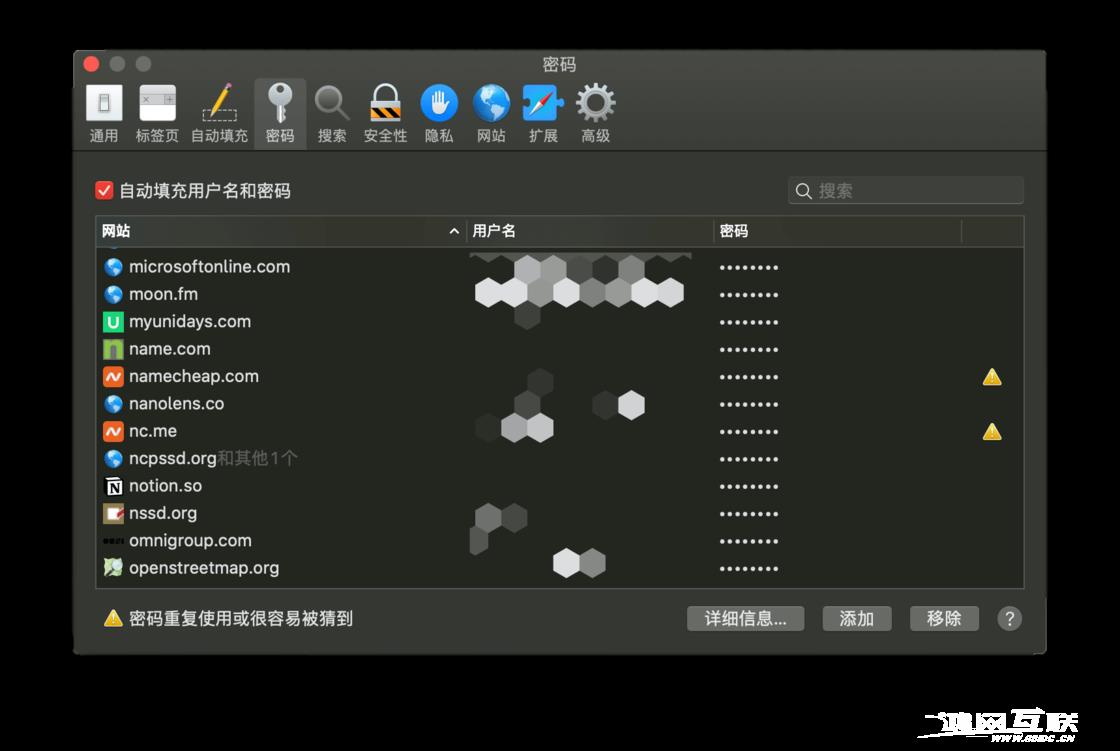Click the hidden password dots for notion.so
This screenshot has height=751, width=1120.
(749, 487)
